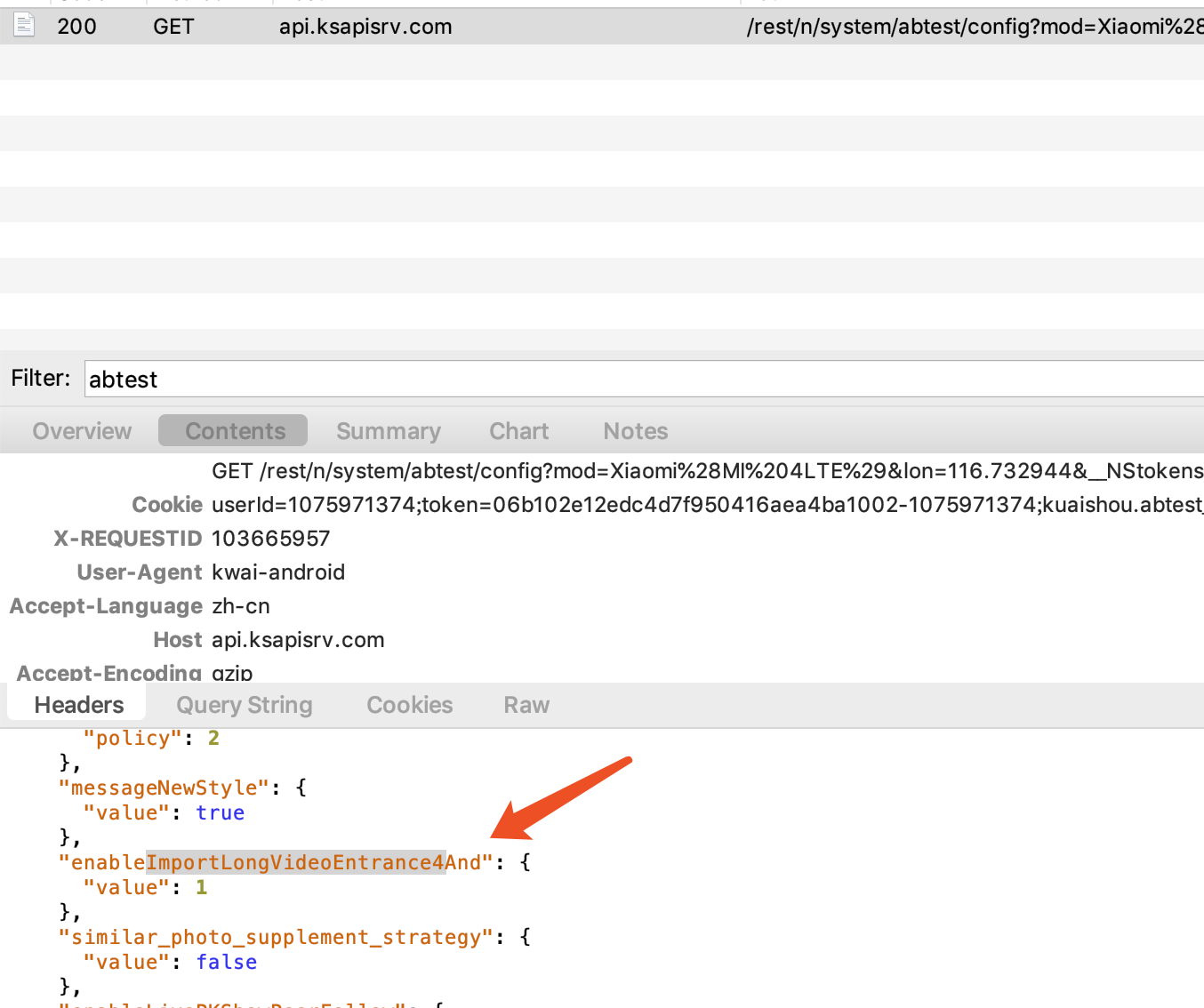1204x1008 pixels.
Task: Click the User-Agent header label
Action: coord(140,572)
